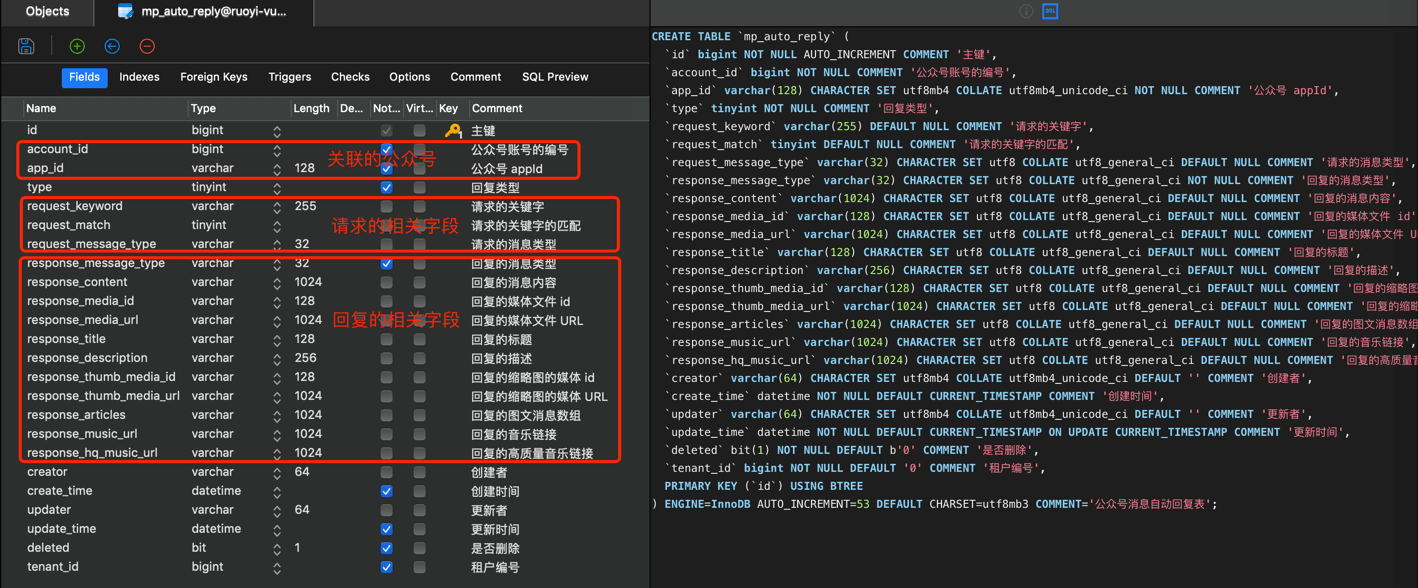
Task: Expand data type selector for create_time
Action: coord(277,492)
